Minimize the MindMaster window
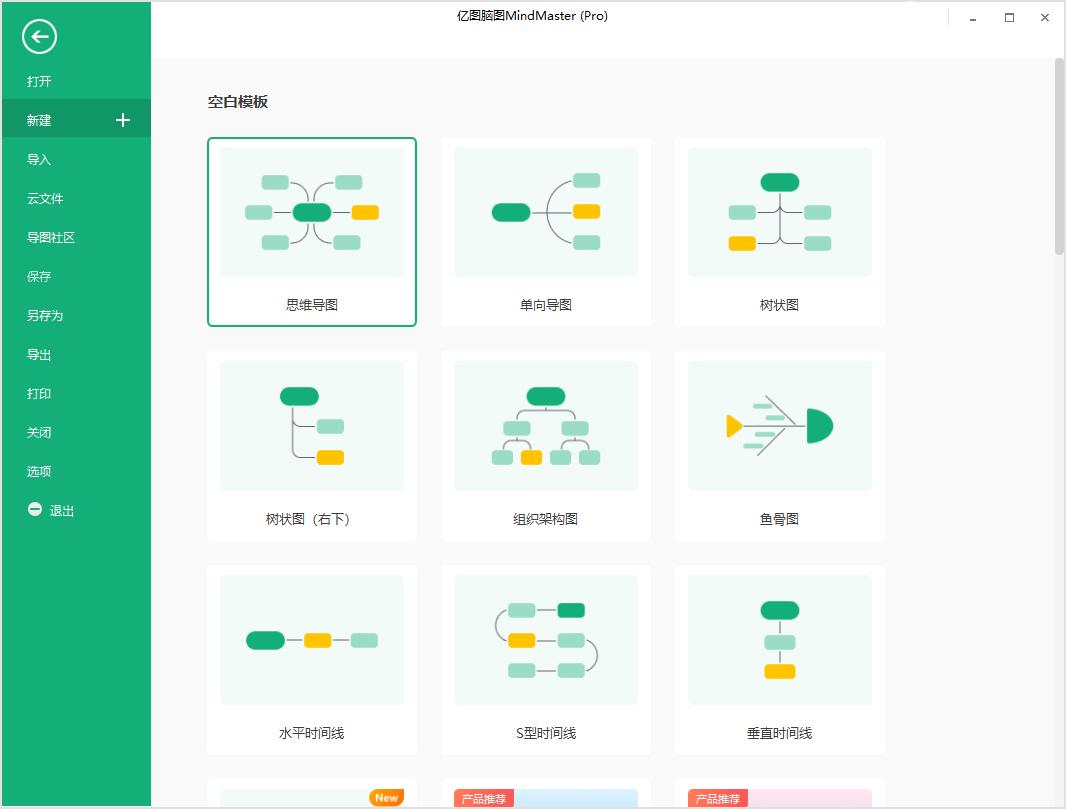 coord(973,18)
